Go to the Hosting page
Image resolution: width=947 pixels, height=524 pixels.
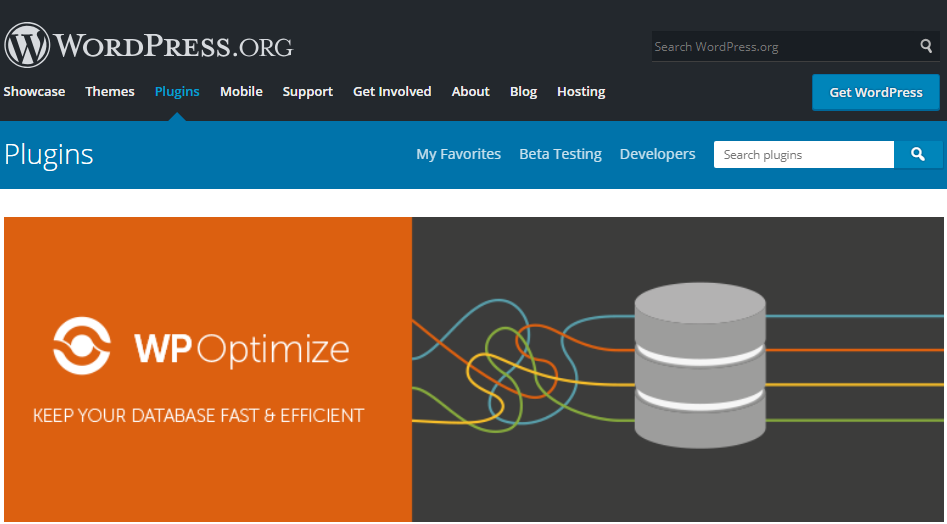[581, 92]
